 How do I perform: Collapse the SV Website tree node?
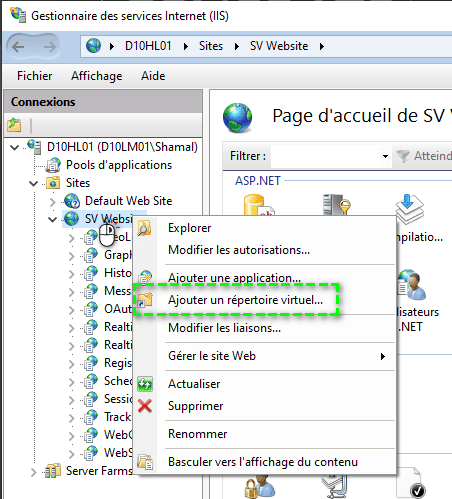(x=52, y=219)
